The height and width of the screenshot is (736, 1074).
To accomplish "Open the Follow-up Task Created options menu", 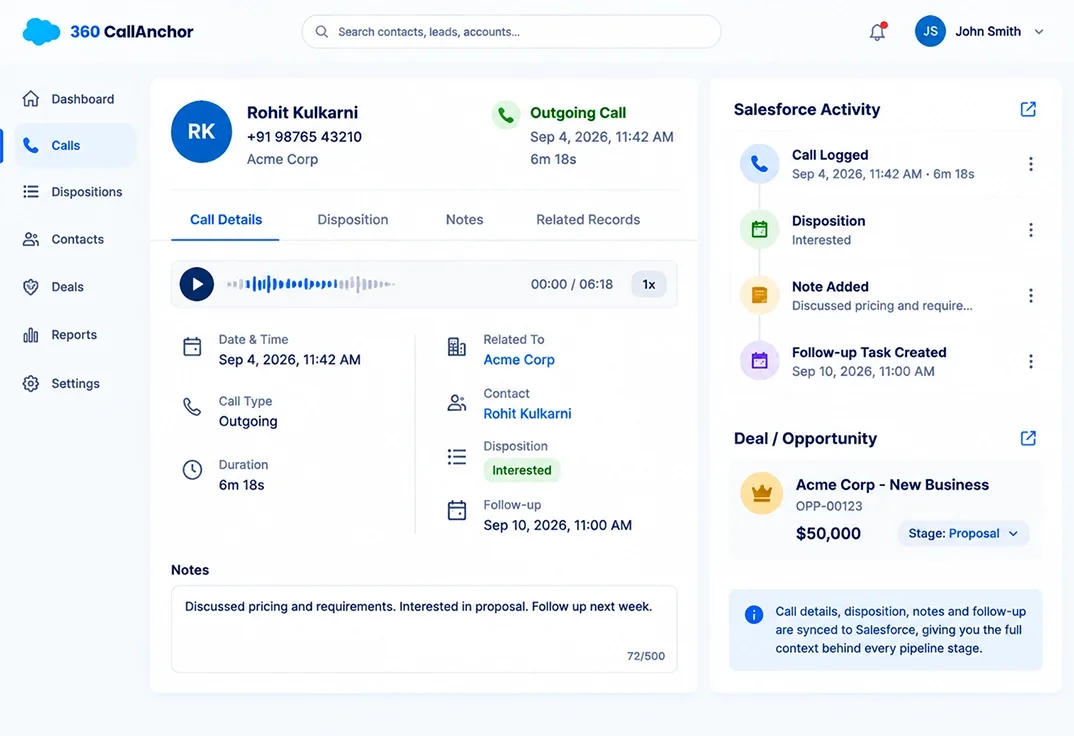I will coord(1031,361).
